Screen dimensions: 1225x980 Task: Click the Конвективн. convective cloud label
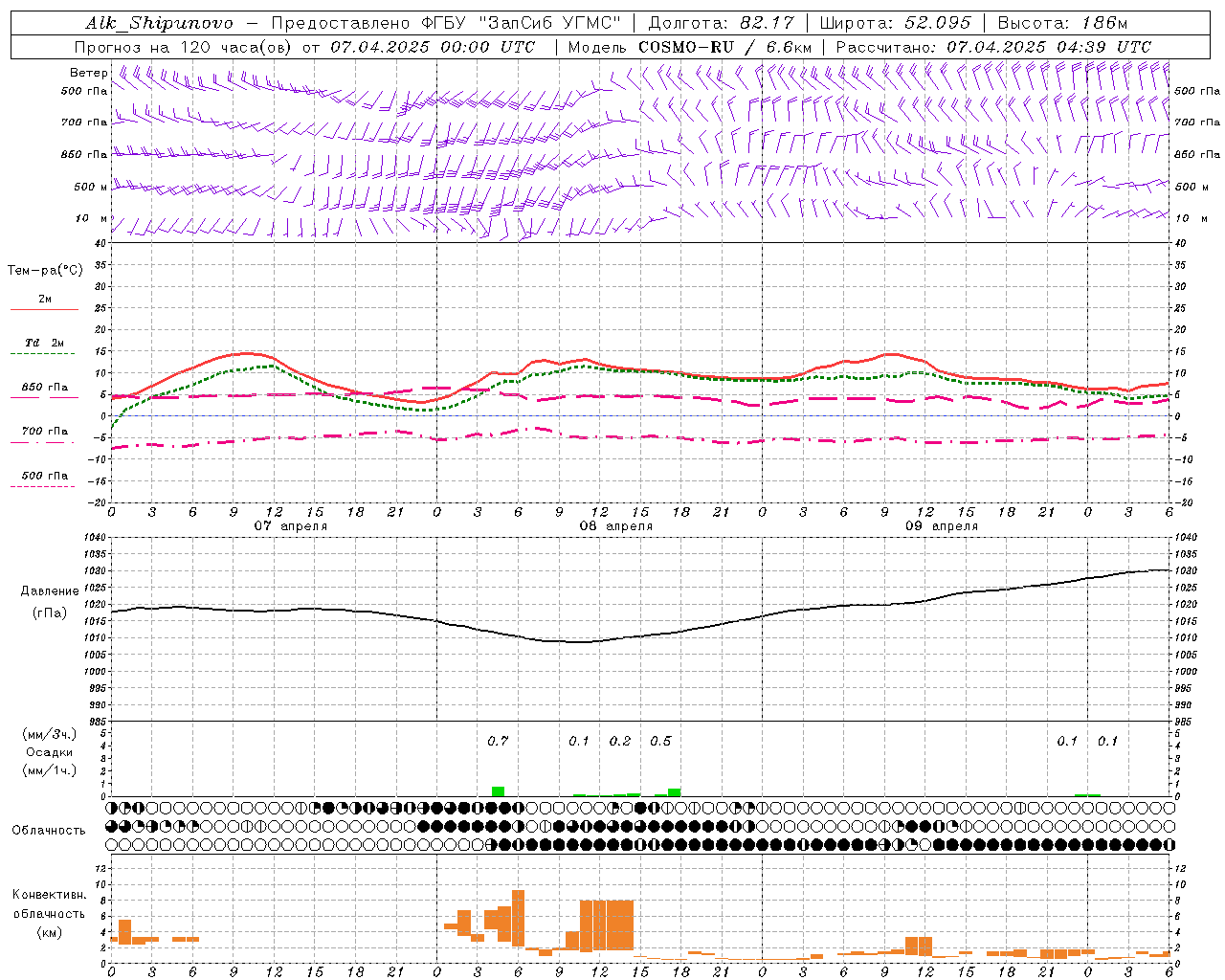click(x=49, y=895)
